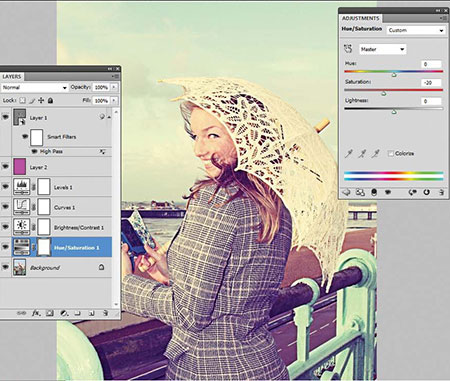Delete adjustment layer trash icon in Adjustments
This screenshot has height=381, width=450.
point(441,192)
